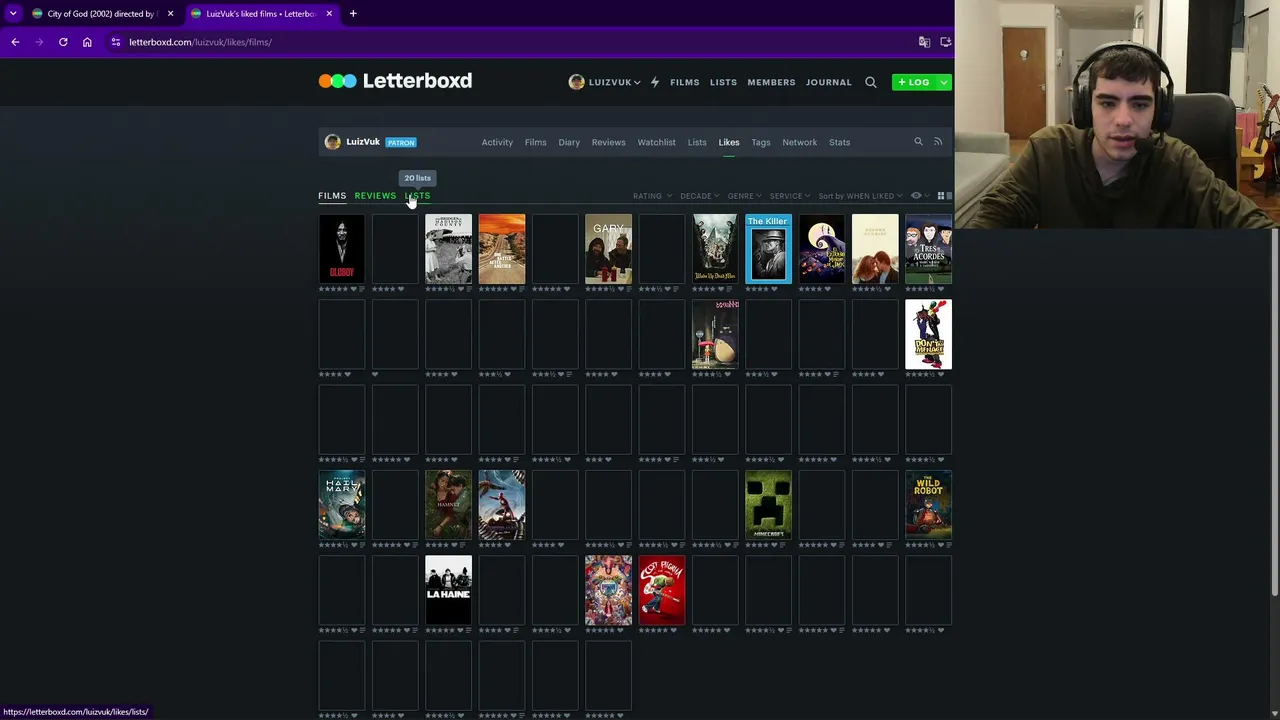Open the translate page icon
This screenshot has height=720, width=1280.
click(924, 42)
